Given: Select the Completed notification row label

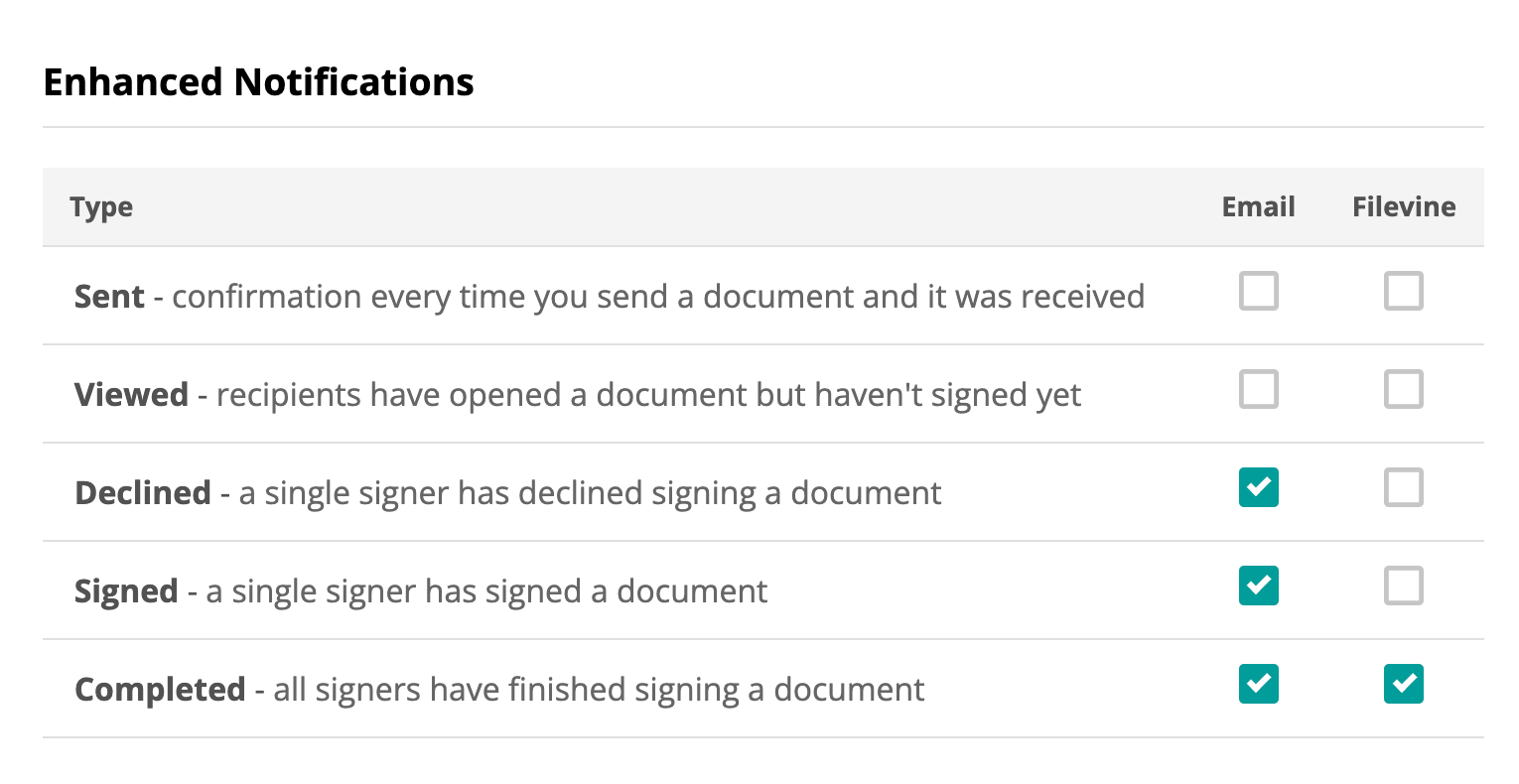Looking at the screenshot, I should pyautogui.click(x=160, y=689).
